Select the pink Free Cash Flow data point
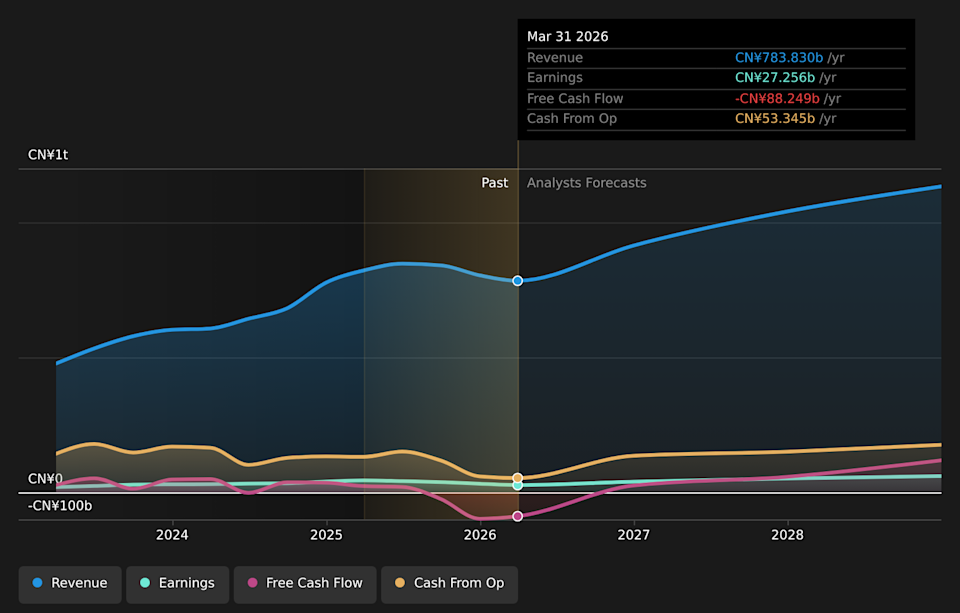 (x=517, y=516)
